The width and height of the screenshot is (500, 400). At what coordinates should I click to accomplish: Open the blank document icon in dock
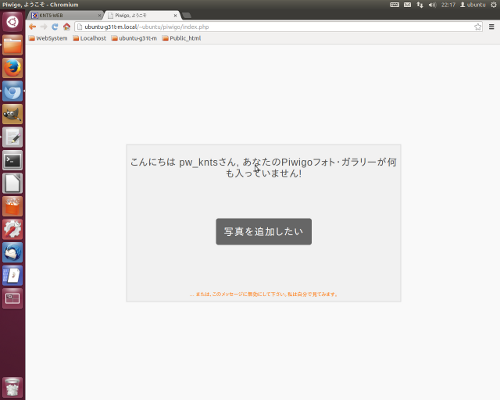(x=13, y=183)
